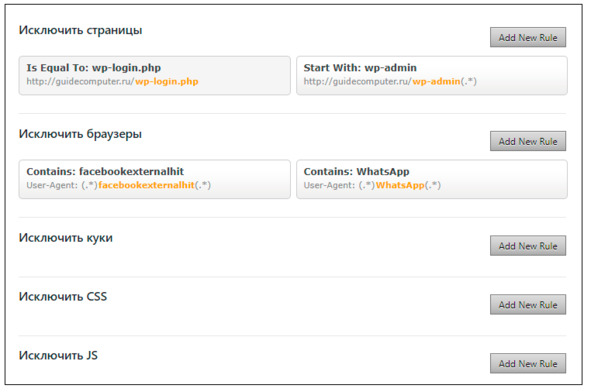Click the guidecomputer.ru/wp-admin(.*) URL text

point(390,81)
